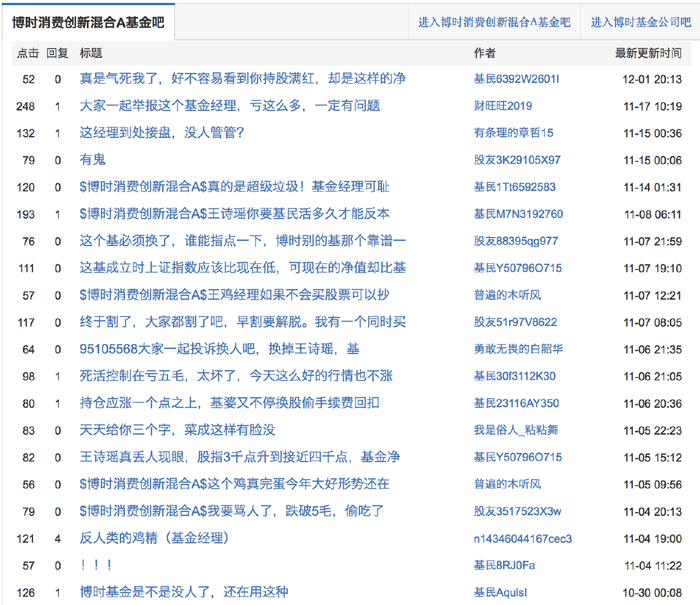Open post 博时基金是不是没人了
This screenshot has width=700, height=605.
184,592
